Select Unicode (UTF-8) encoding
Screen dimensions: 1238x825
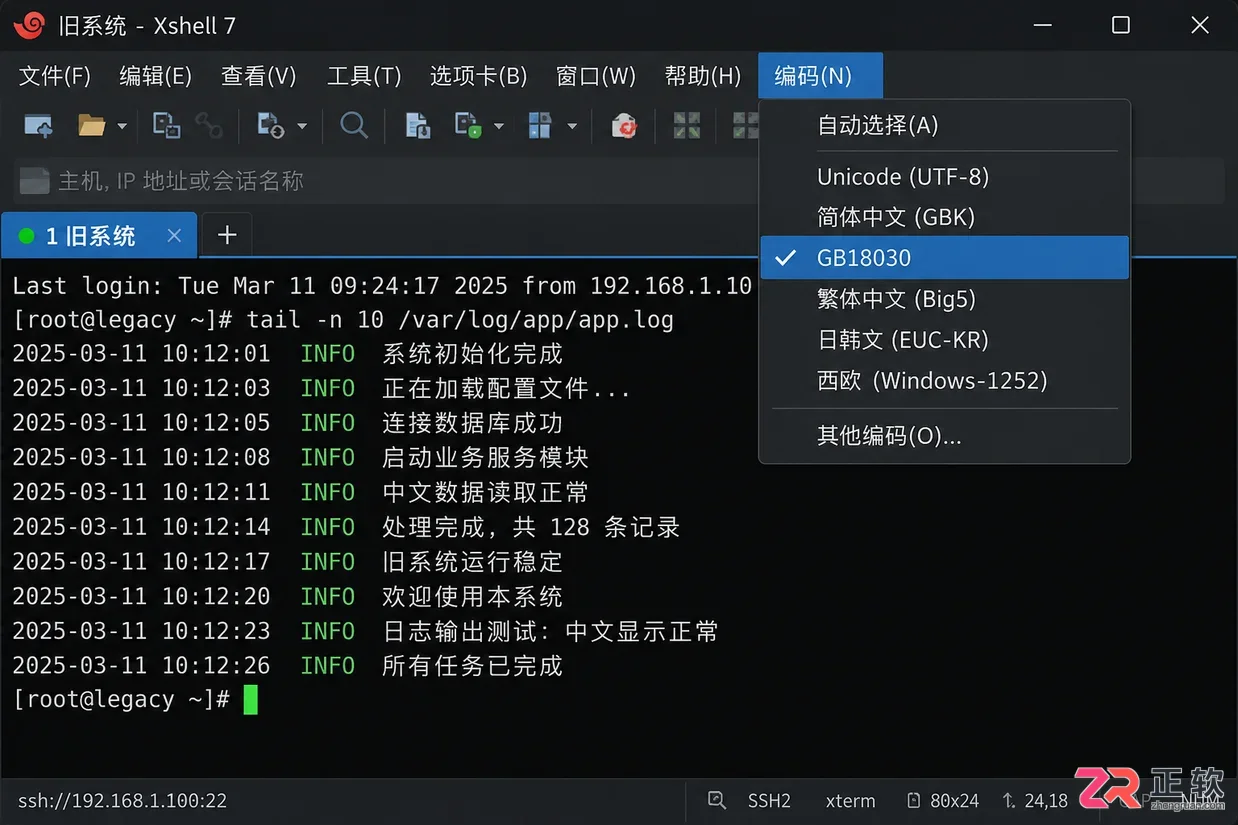[945, 177]
